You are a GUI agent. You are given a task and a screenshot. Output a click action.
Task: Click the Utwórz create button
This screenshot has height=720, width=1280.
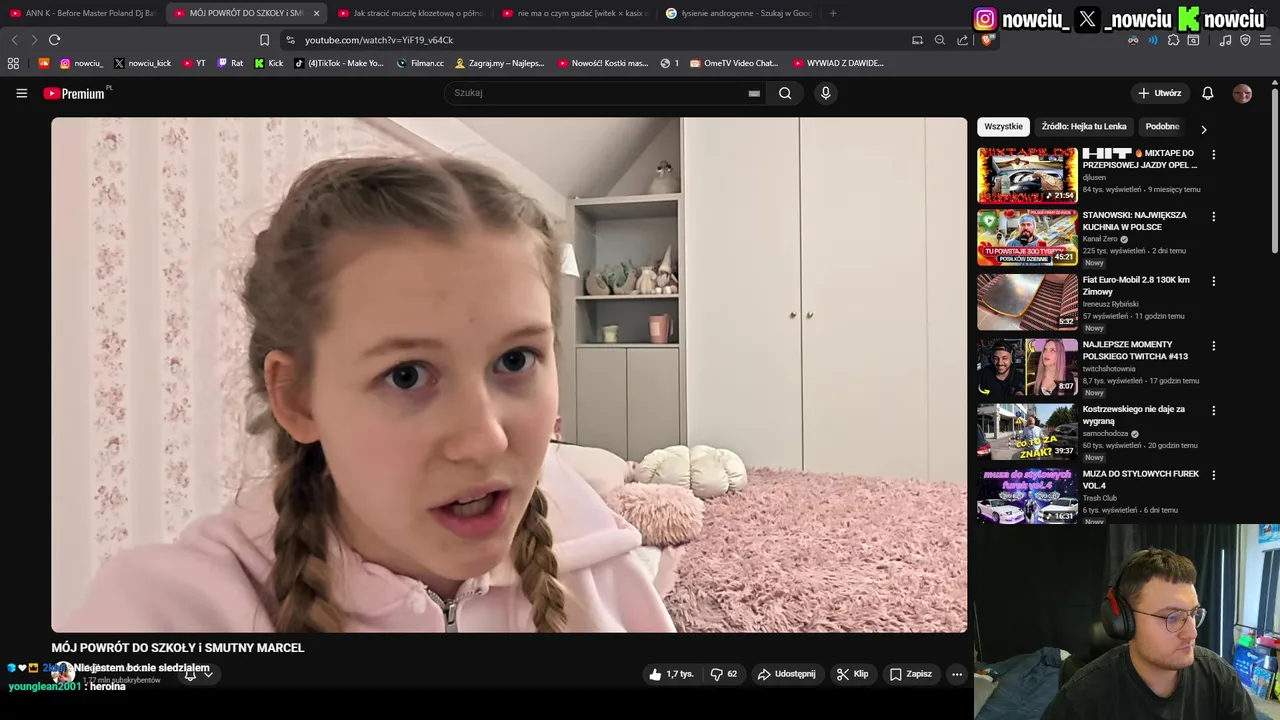point(1159,93)
